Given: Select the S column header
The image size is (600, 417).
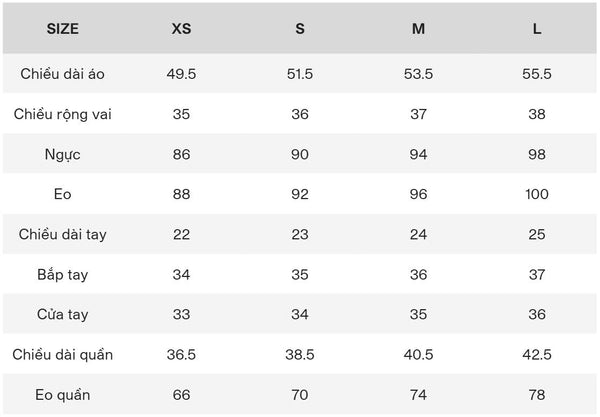Looking at the screenshot, I should point(300,29).
